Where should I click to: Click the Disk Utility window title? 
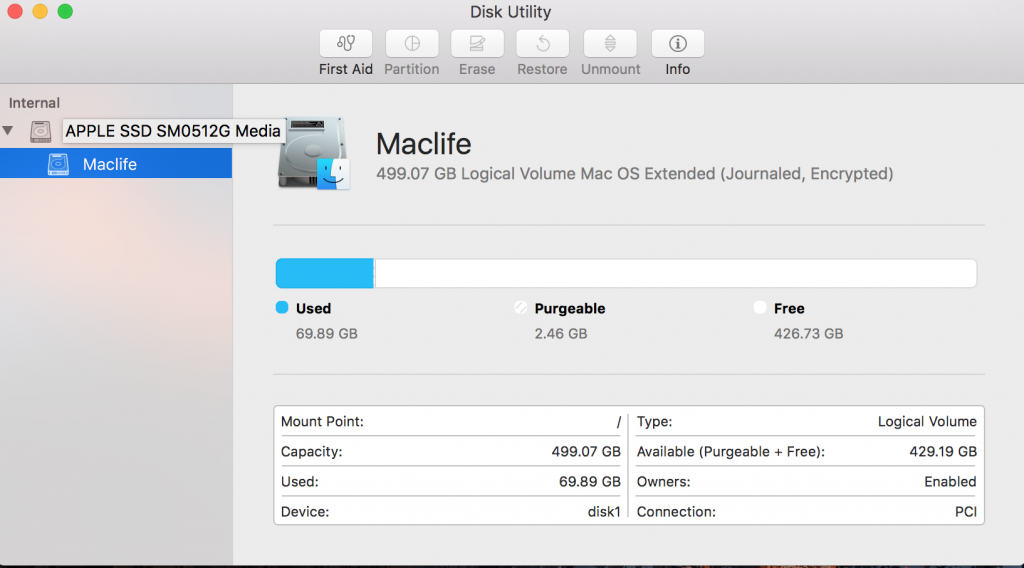point(511,12)
